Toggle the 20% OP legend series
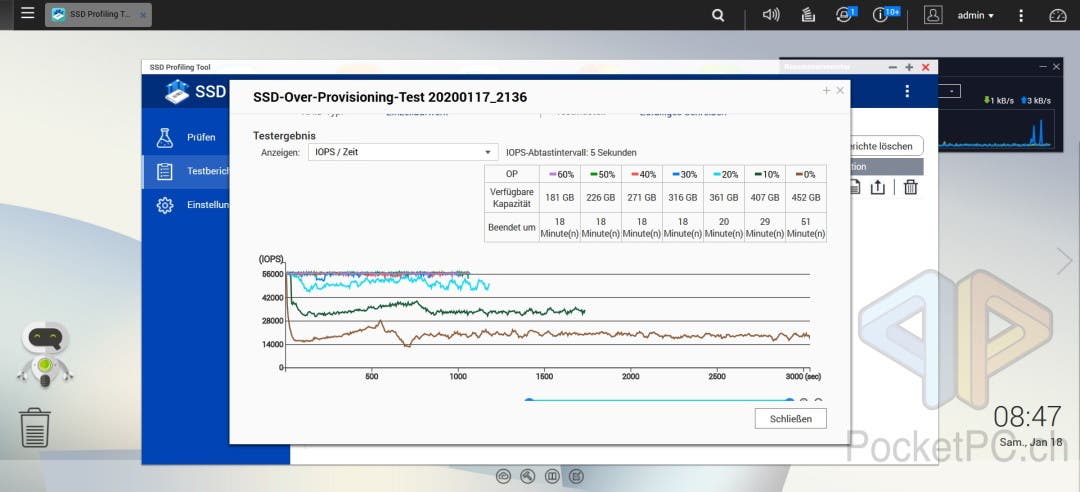1080x492 pixels. (724, 174)
